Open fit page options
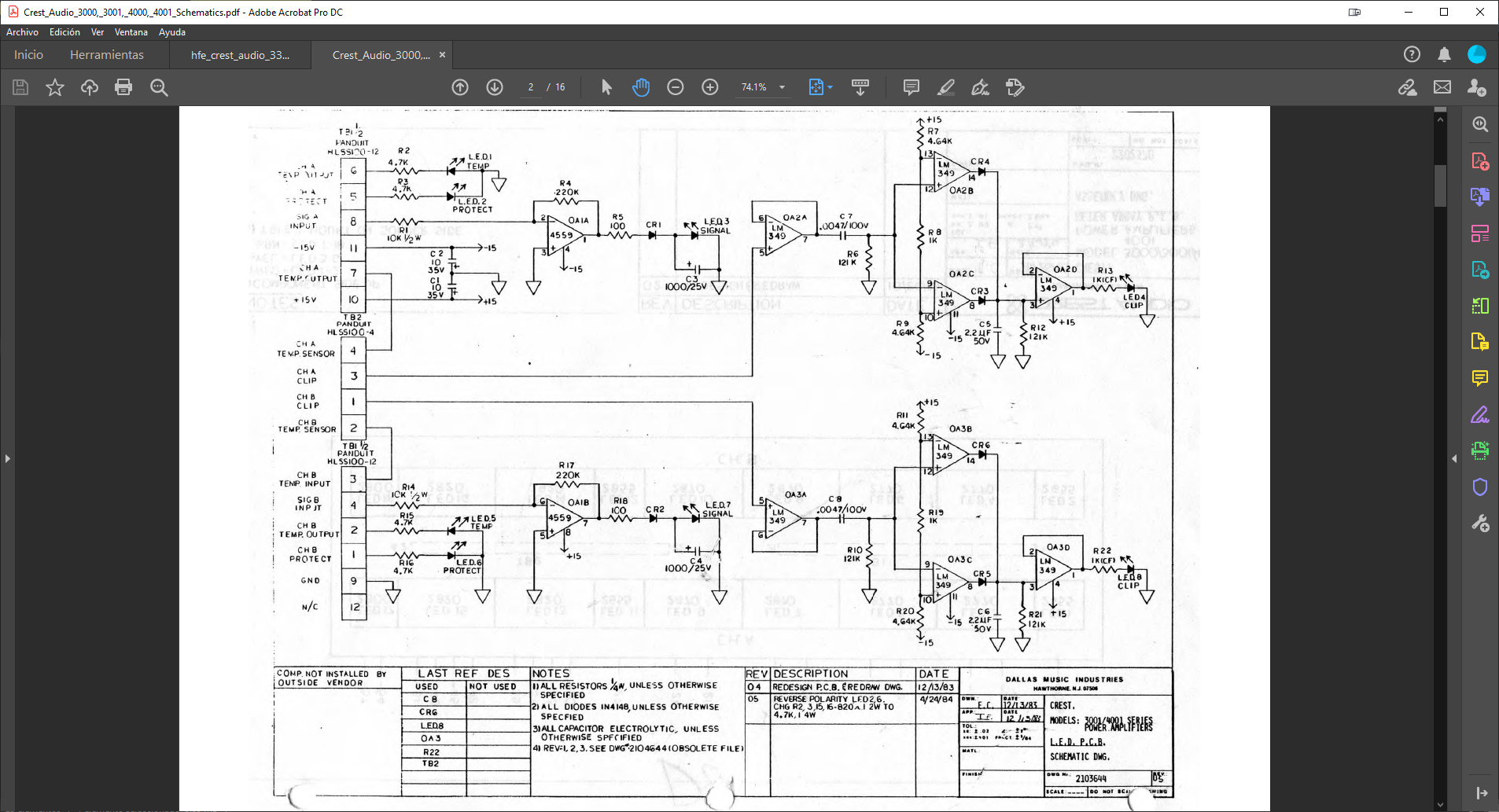Viewport: 1499px width, 812px height. coord(820,87)
